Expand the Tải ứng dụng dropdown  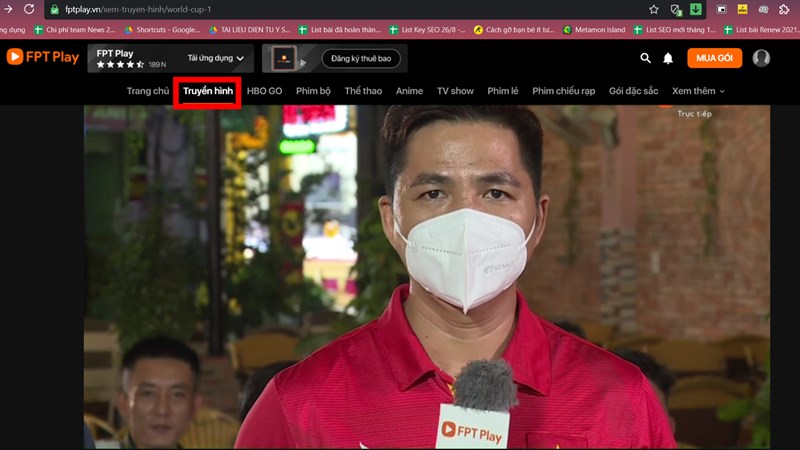tap(215, 58)
